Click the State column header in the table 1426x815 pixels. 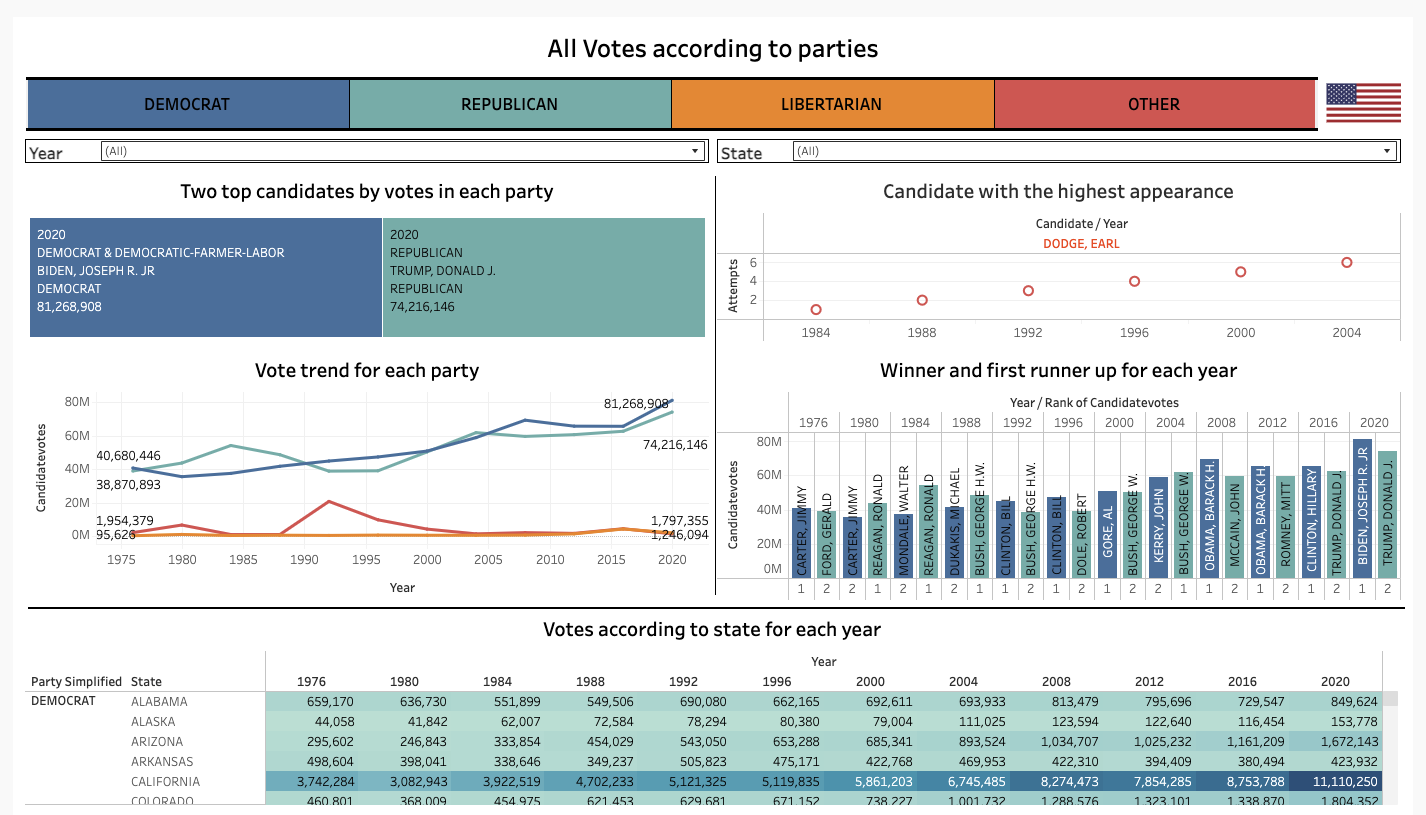pyautogui.click(x=146, y=682)
